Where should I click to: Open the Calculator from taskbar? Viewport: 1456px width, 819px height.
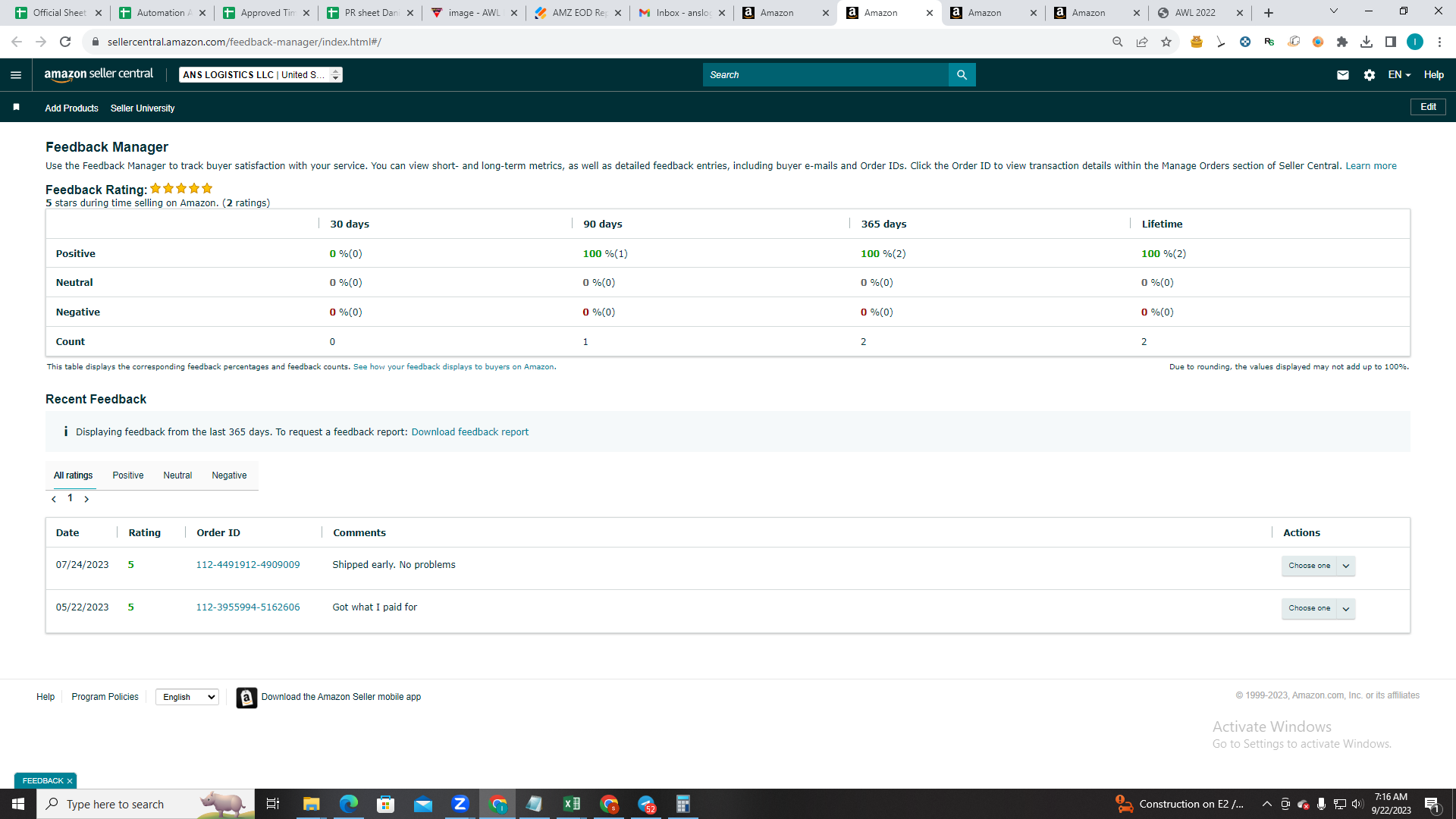pyautogui.click(x=683, y=804)
